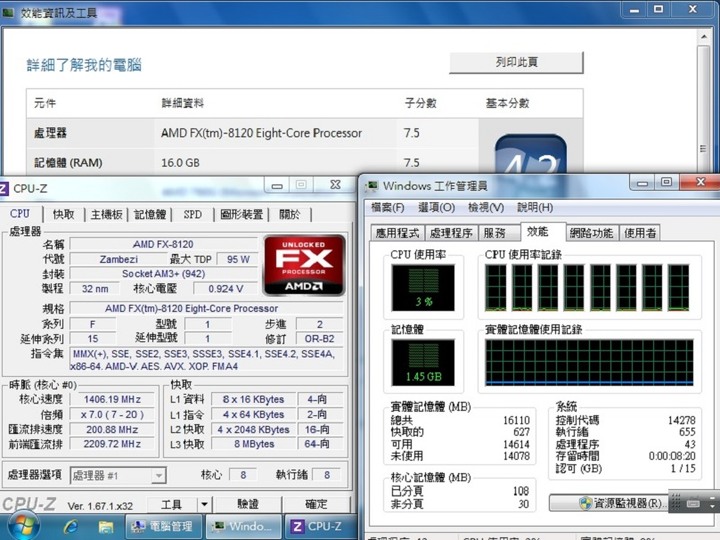Click the 記憶體 (RAM) row showing 16.0 GB
Screen dimensions: 720x540
click(253, 163)
